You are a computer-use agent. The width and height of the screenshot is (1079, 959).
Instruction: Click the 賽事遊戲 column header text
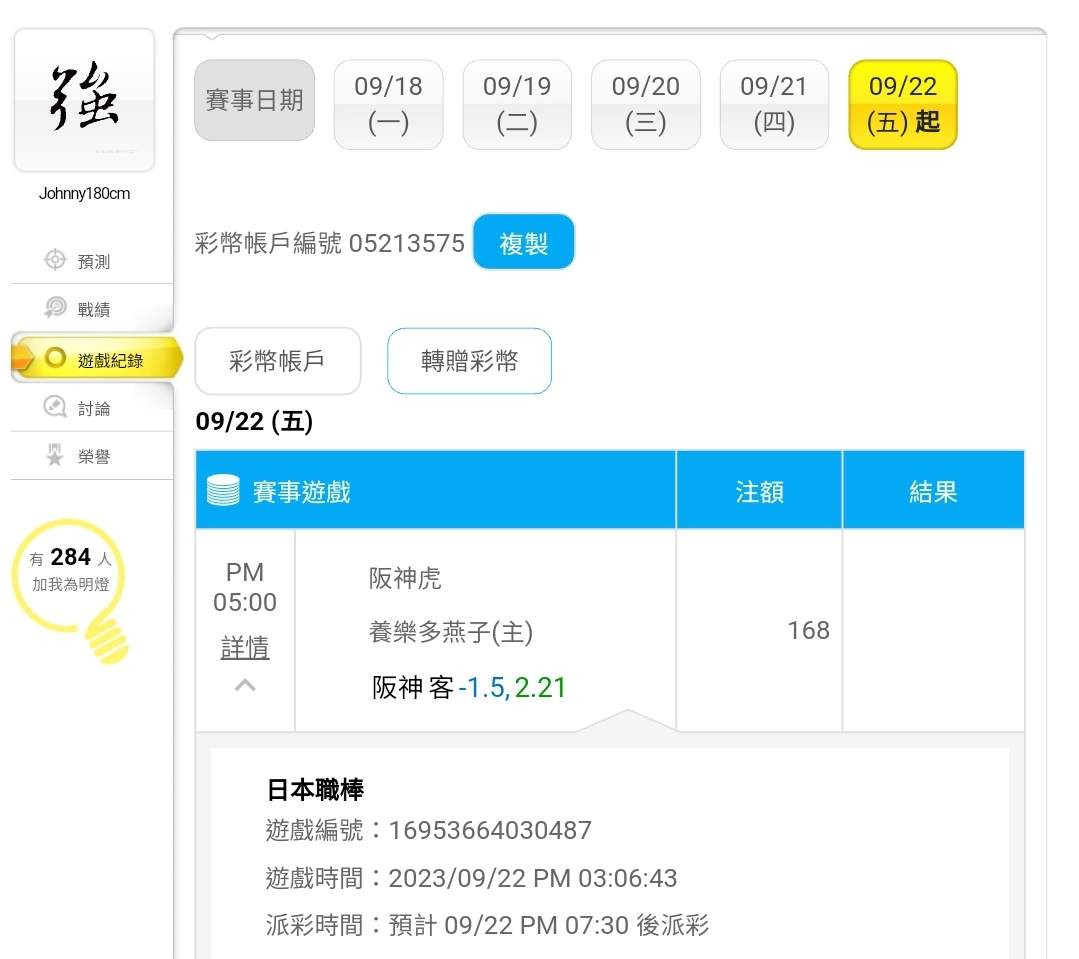point(301,491)
